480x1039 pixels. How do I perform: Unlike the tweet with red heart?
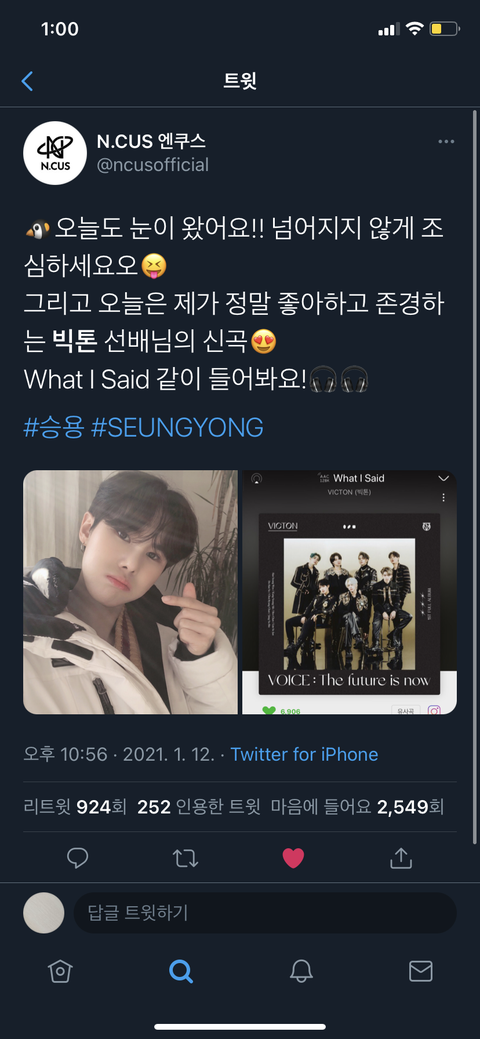coord(293,858)
